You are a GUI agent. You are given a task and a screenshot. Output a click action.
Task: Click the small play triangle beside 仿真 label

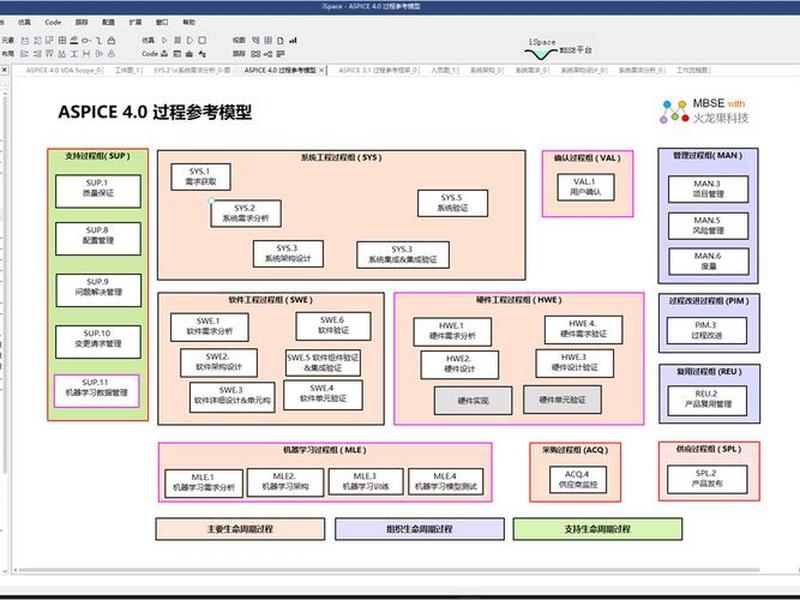[164, 40]
